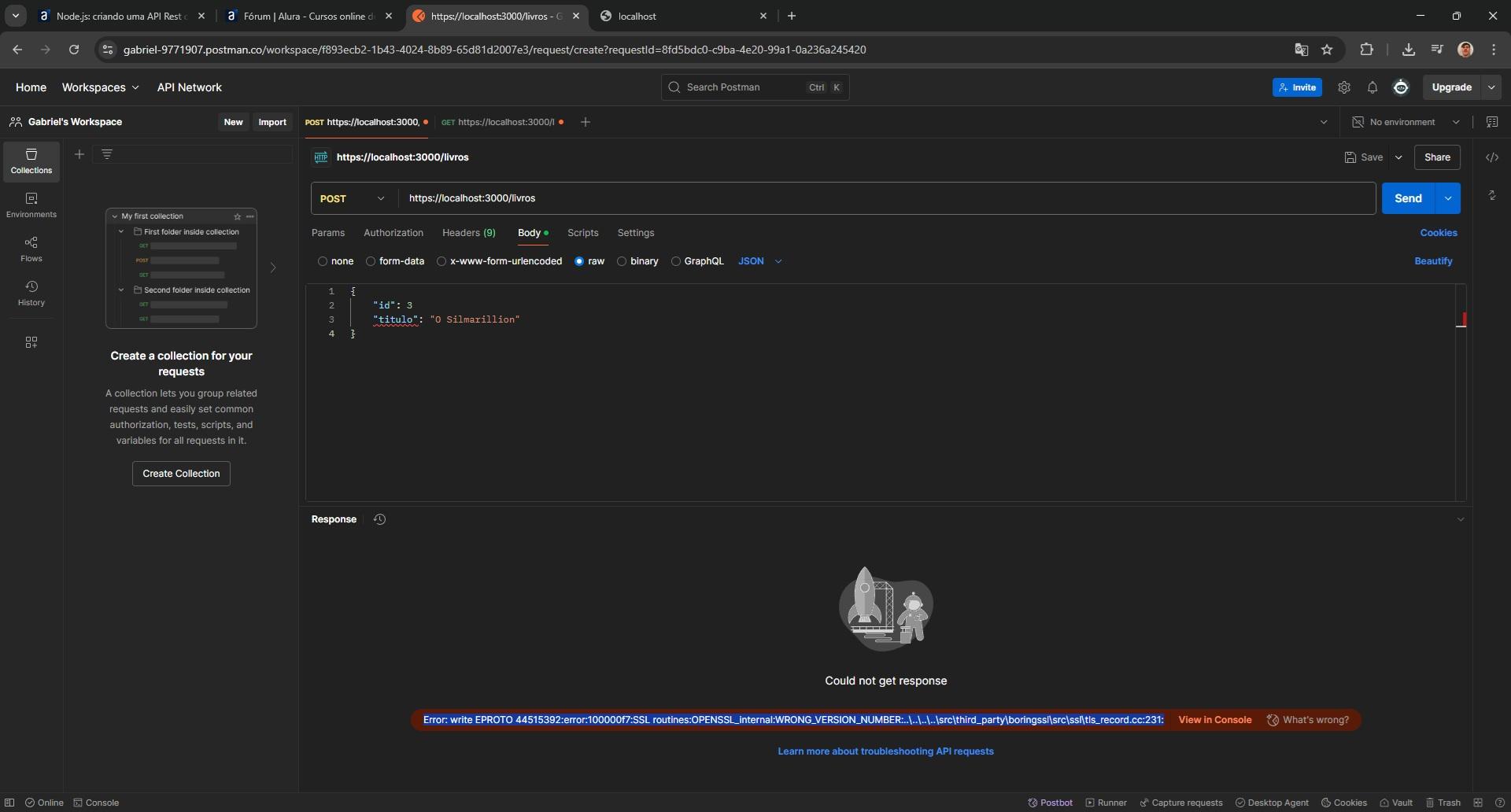The height and width of the screenshot is (812, 1511).
Task: Switch to the GET localhost request tab
Action: pos(502,122)
